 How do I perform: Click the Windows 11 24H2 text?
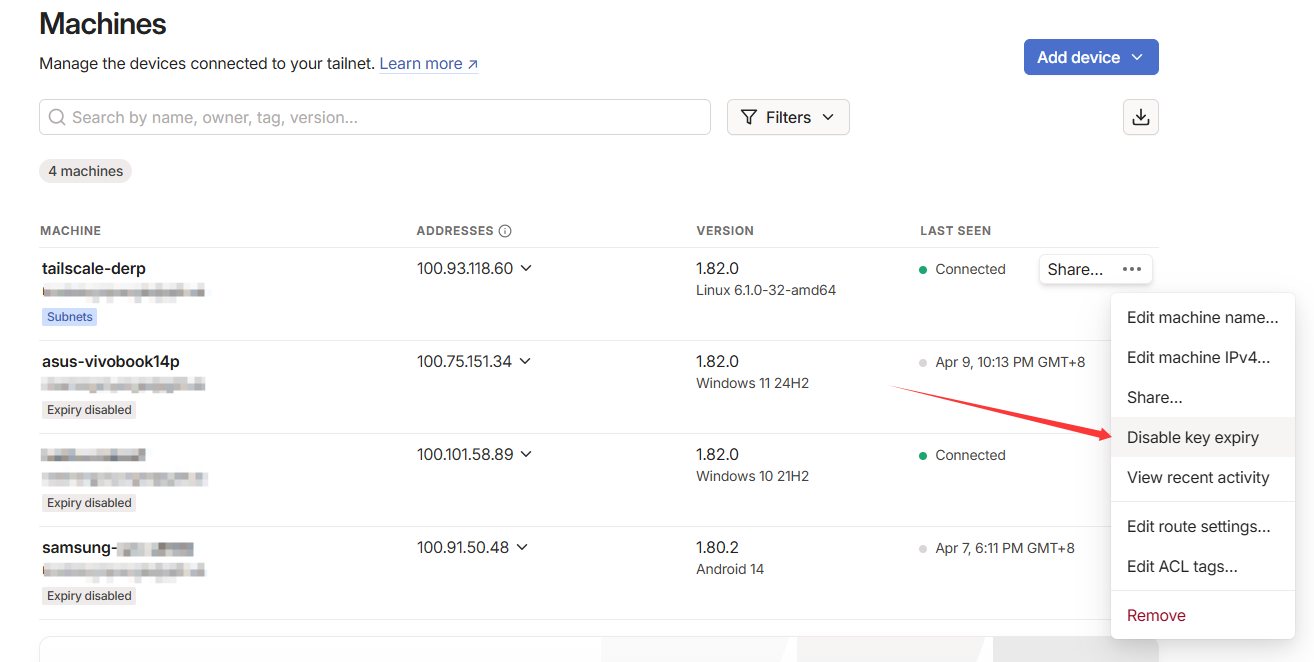[x=752, y=383]
